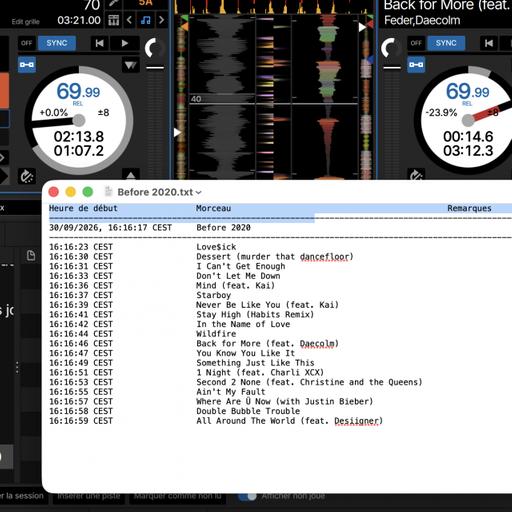
Task: Click 03:21.00 track length on left deck
Action: [x=79, y=21]
